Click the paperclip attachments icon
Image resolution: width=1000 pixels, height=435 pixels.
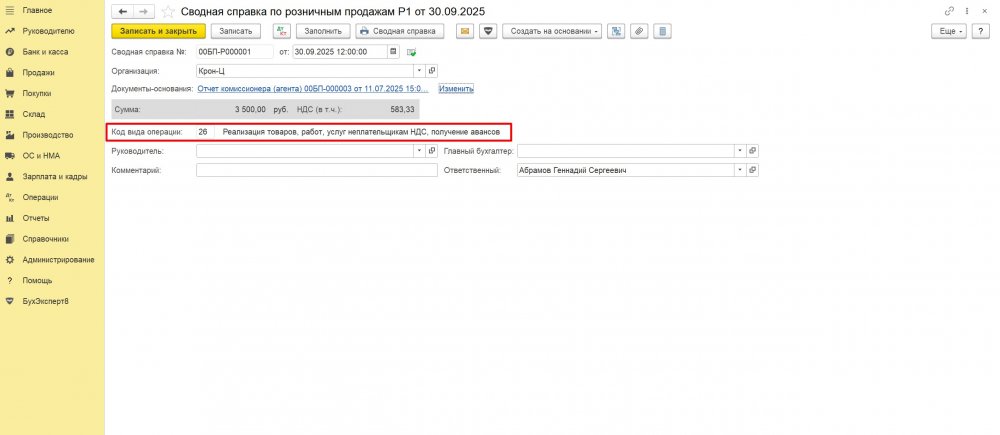click(x=639, y=31)
